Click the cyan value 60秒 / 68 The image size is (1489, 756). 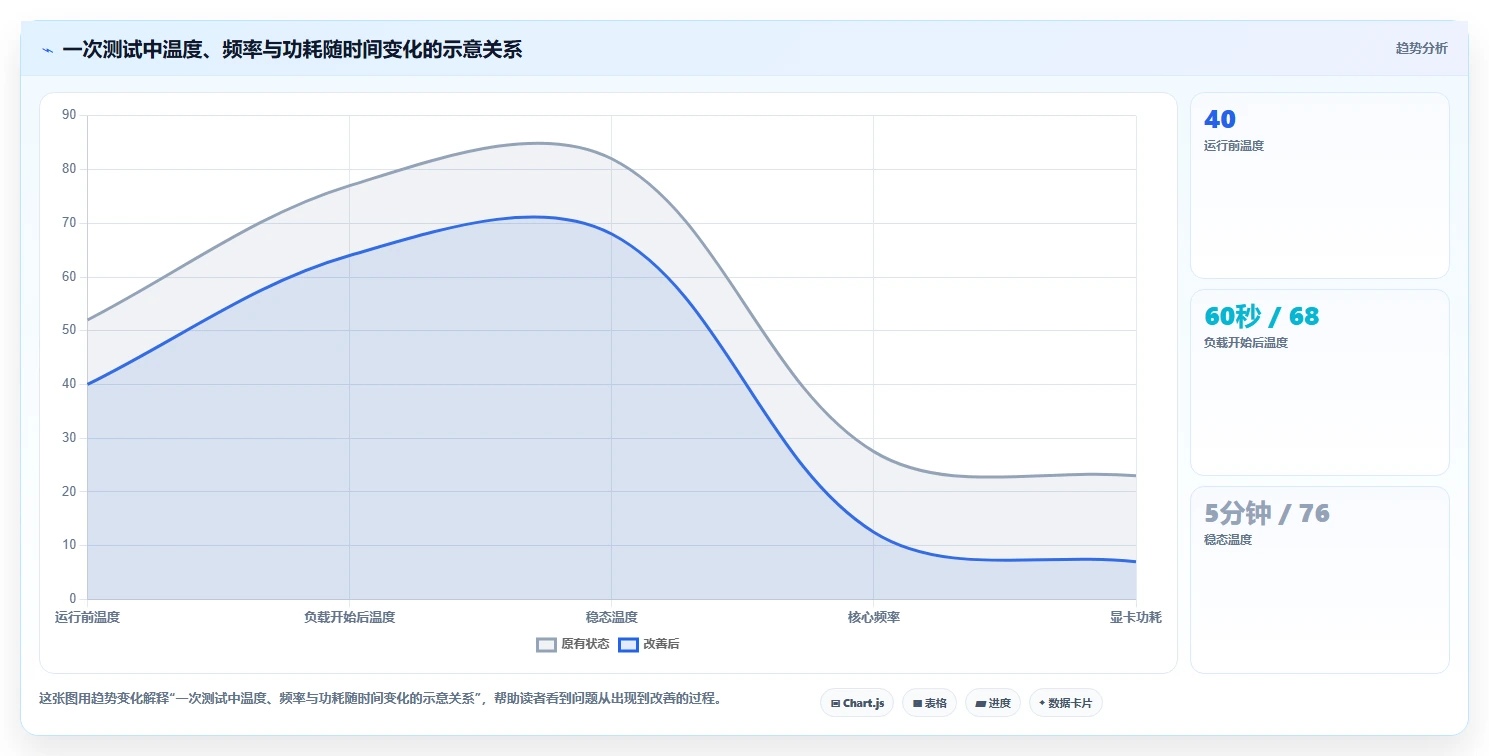1262,317
